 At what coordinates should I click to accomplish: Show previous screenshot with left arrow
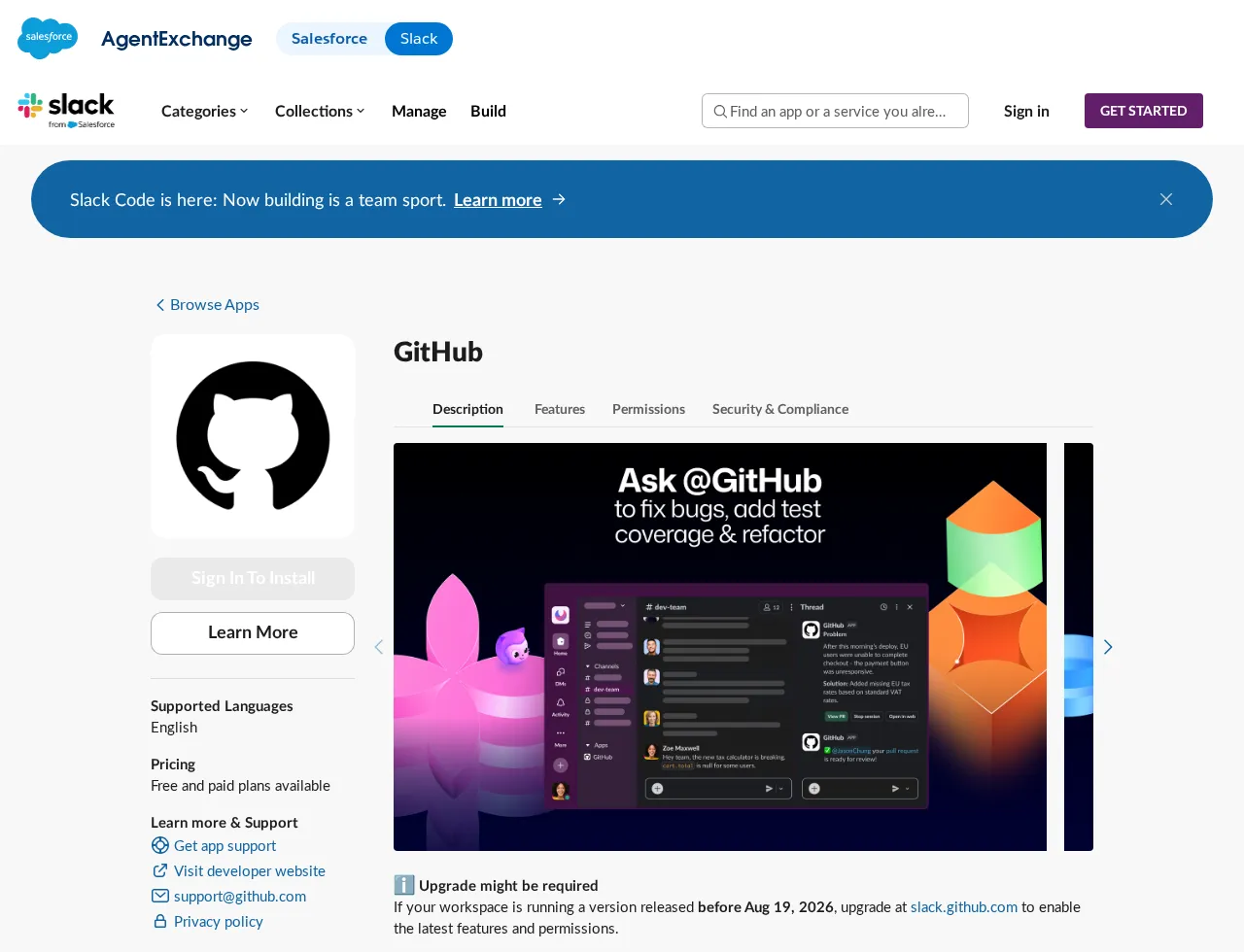coord(379,647)
